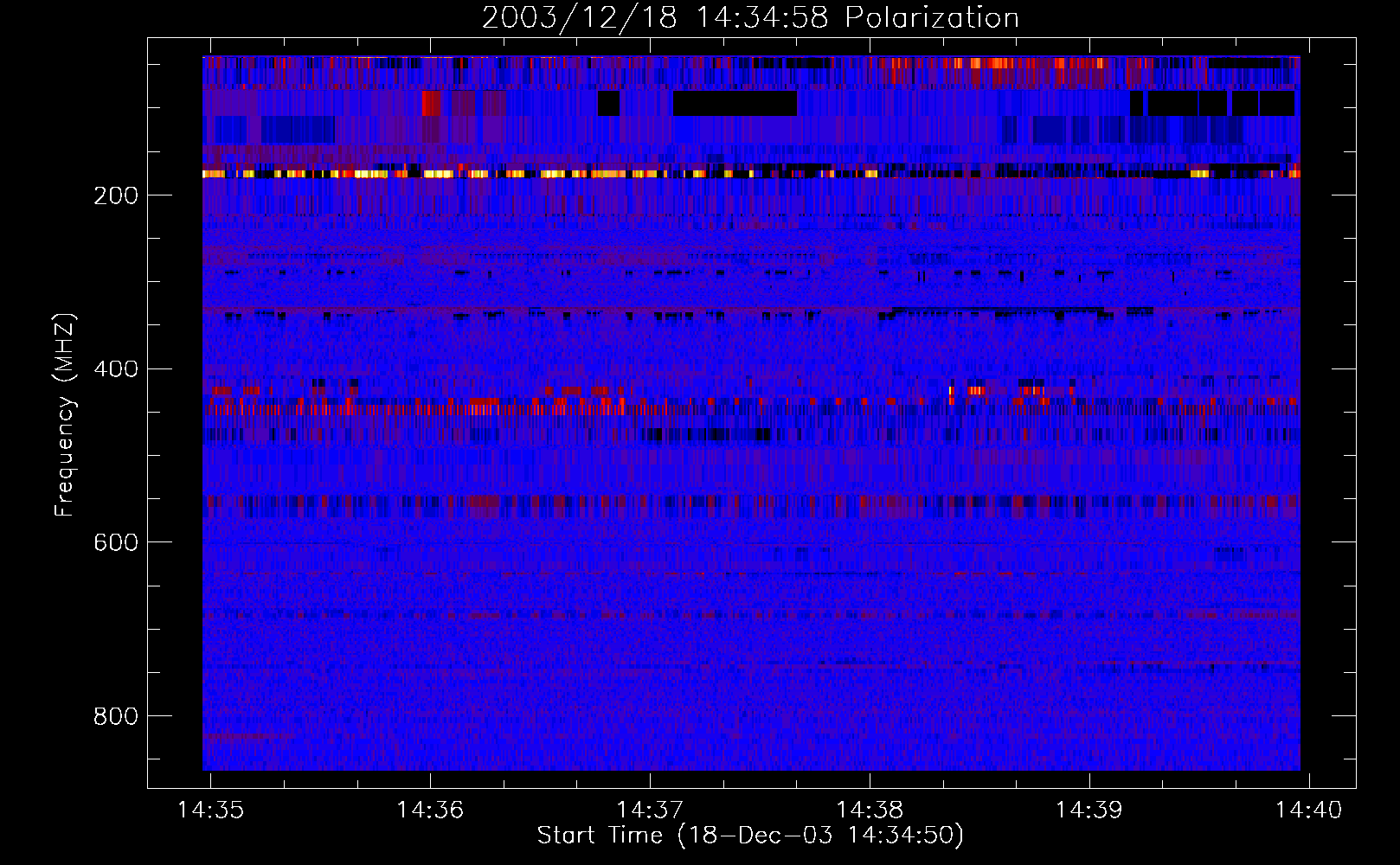The image size is (1400, 865).
Task: Click the 600 frequency tick label
Action: tap(116, 542)
